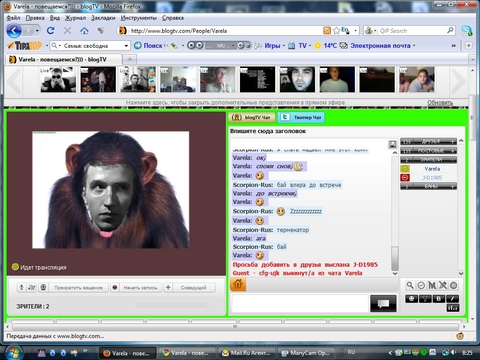The image size is (480, 360).
Task: Click the chat popout icon above scrollbar
Action: click(x=392, y=144)
